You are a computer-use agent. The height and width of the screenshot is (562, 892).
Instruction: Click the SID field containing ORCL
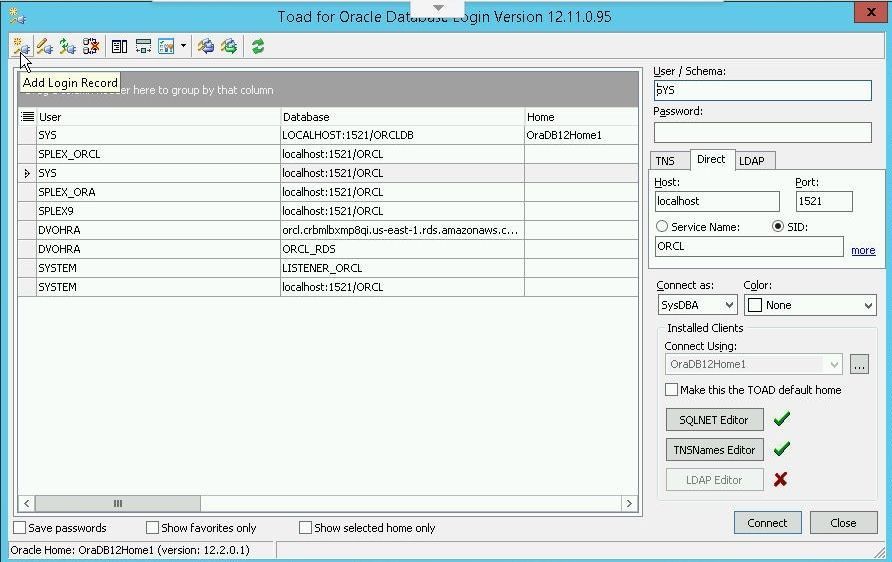pyautogui.click(x=749, y=246)
